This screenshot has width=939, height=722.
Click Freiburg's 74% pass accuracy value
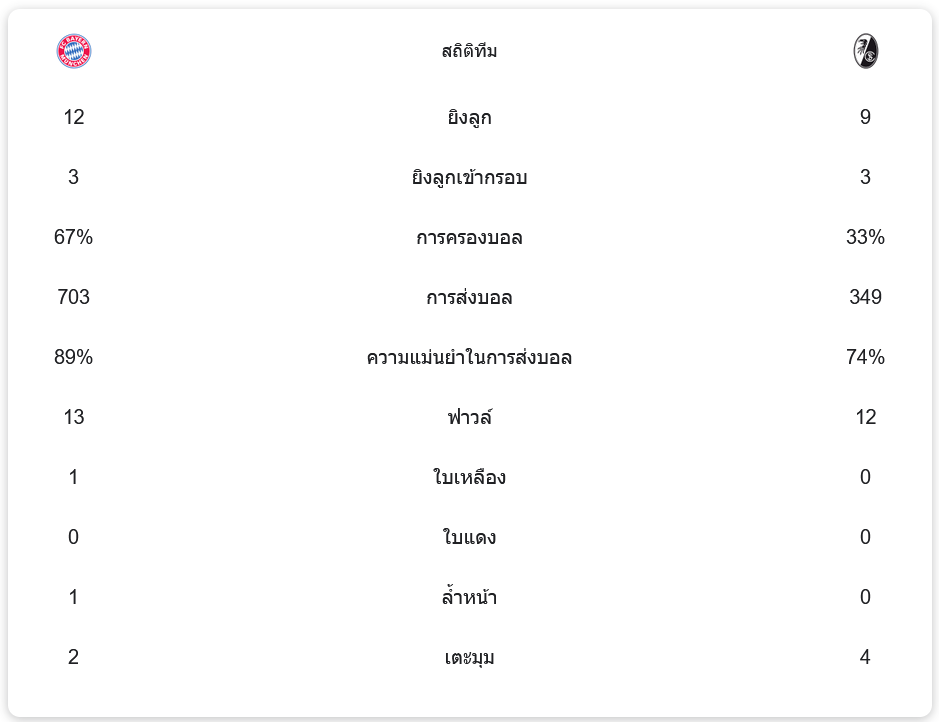[865, 358]
